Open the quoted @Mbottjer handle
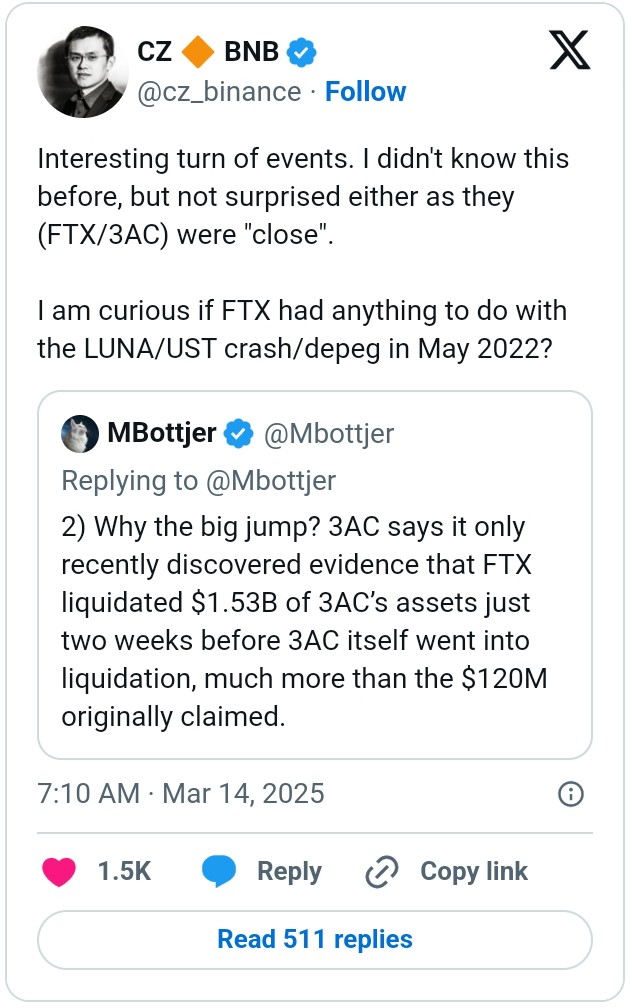Viewport: 632px width, 1008px height. click(328, 434)
